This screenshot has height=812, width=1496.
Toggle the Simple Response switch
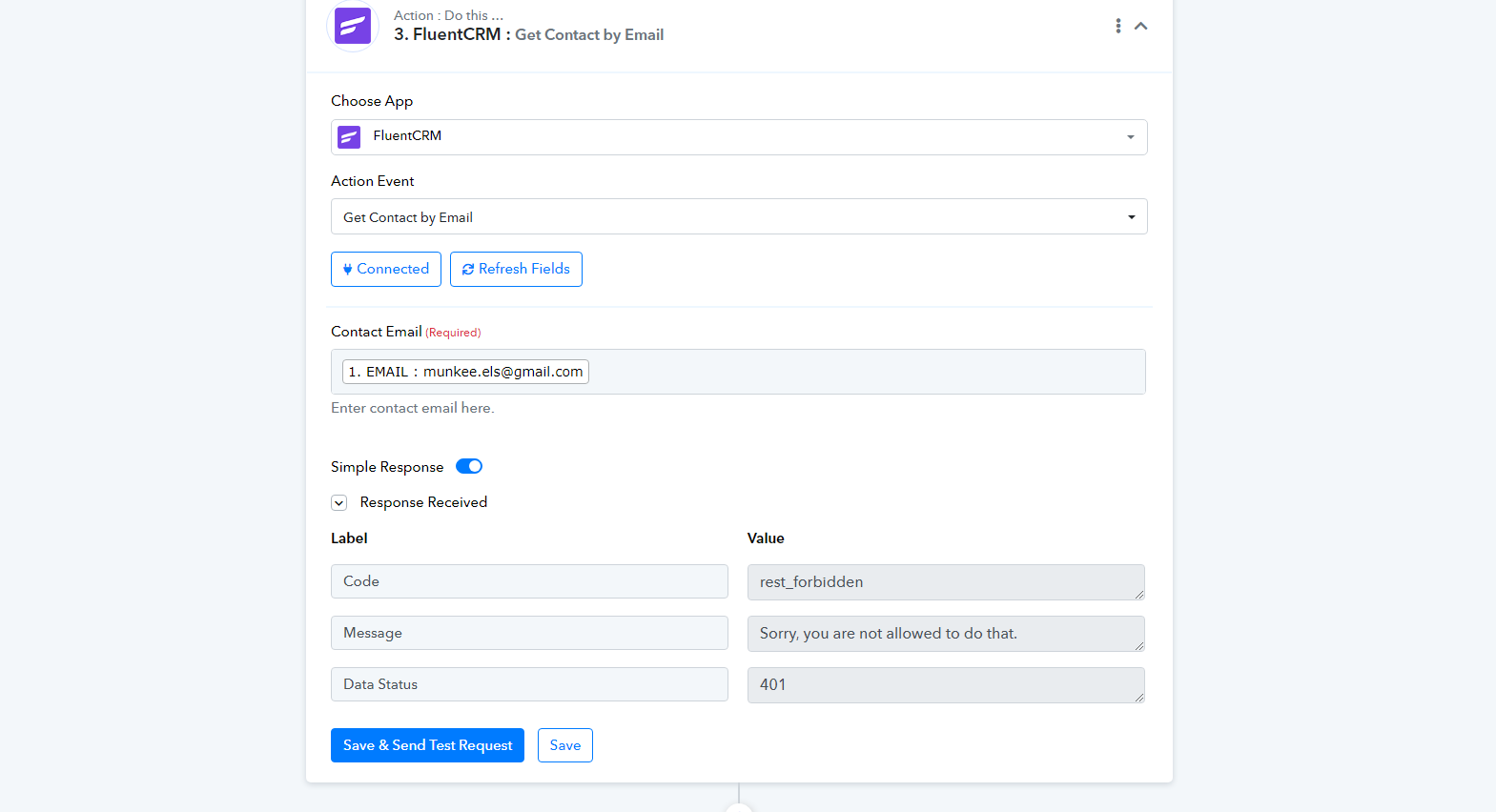pyautogui.click(x=469, y=466)
